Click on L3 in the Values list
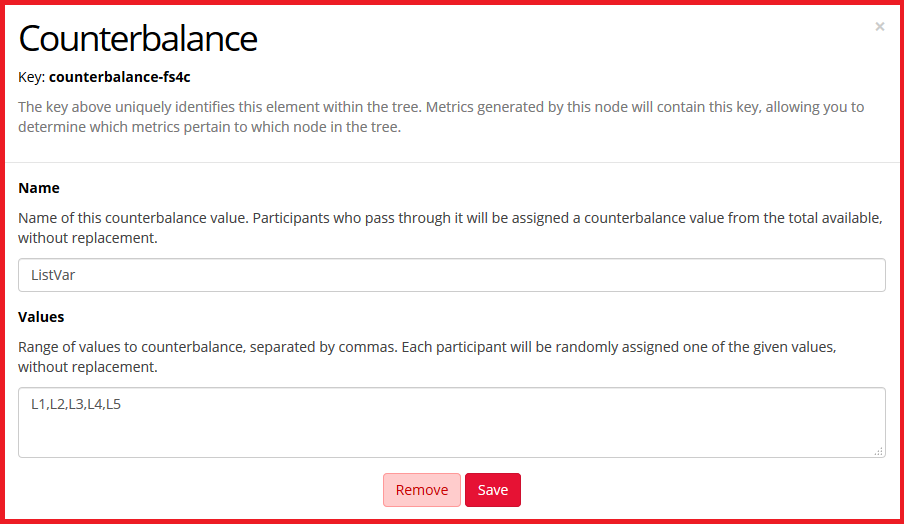This screenshot has height=524, width=904. (x=76, y=404)
